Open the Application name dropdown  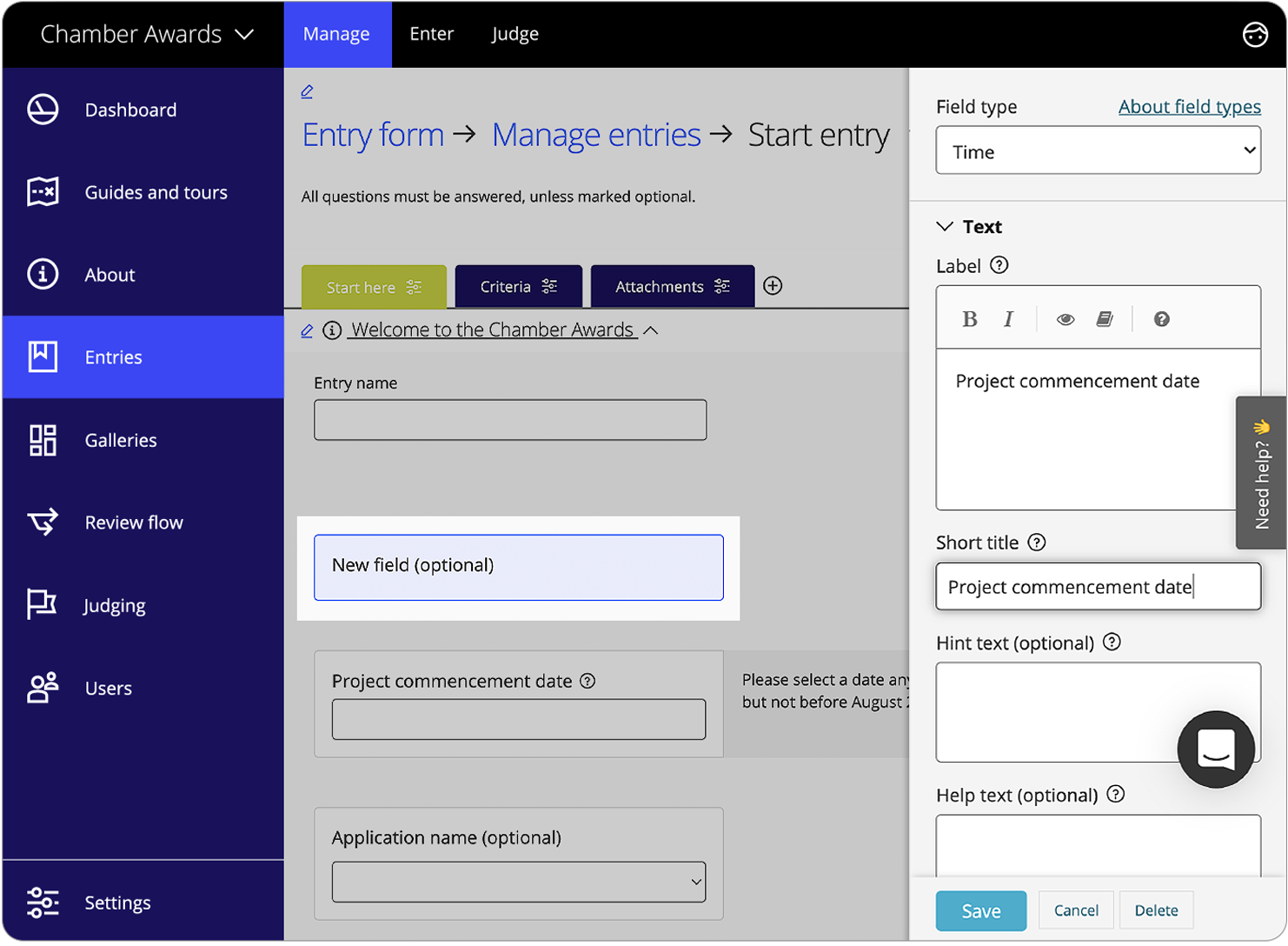click(518, 882)
